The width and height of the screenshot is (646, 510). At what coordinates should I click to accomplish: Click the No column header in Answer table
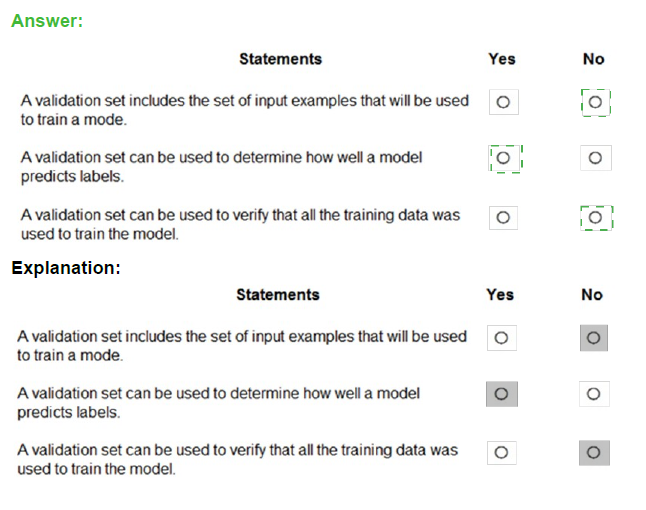594,59
